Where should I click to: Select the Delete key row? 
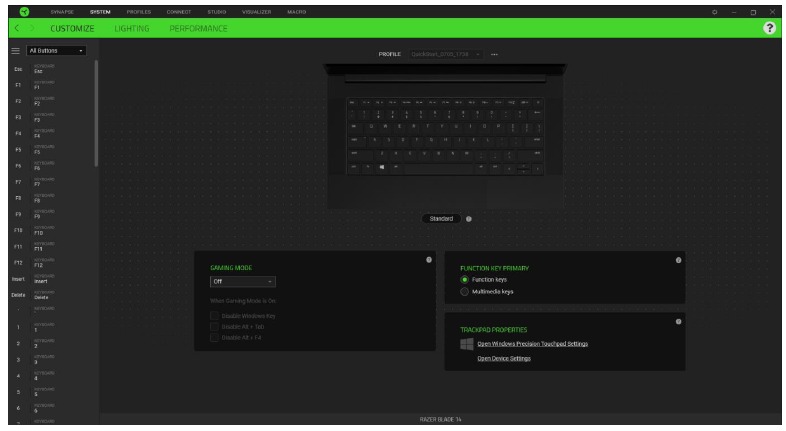pyautogui.click(x=52, y=295)
